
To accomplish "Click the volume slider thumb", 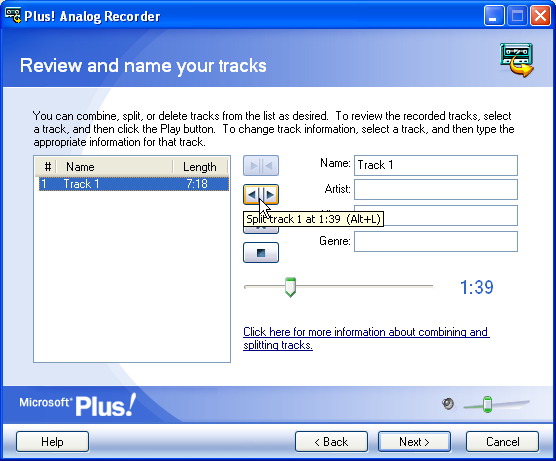I will pos(488,404).
